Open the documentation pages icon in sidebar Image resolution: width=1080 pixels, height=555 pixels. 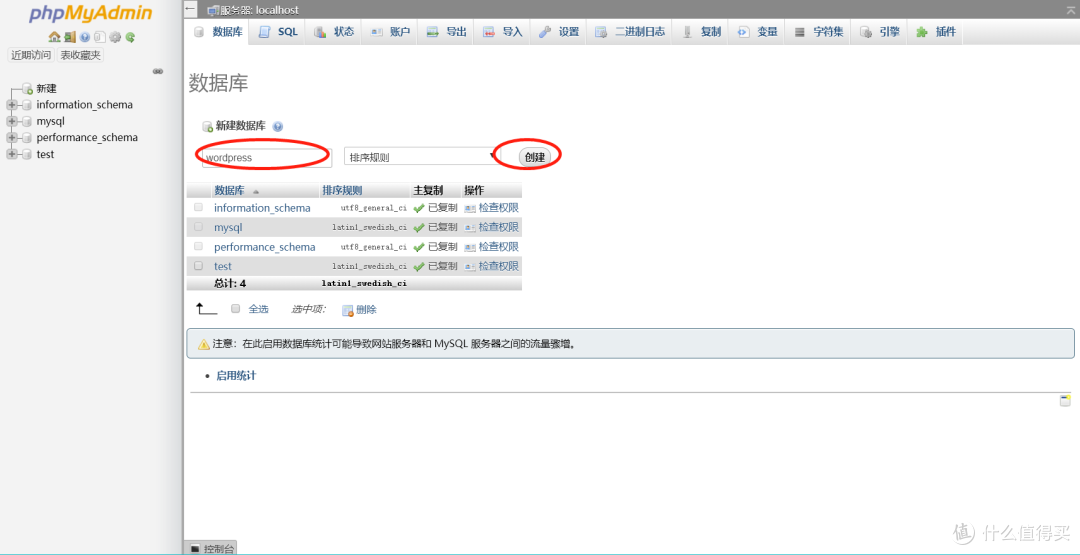click(x=100, y=37)
